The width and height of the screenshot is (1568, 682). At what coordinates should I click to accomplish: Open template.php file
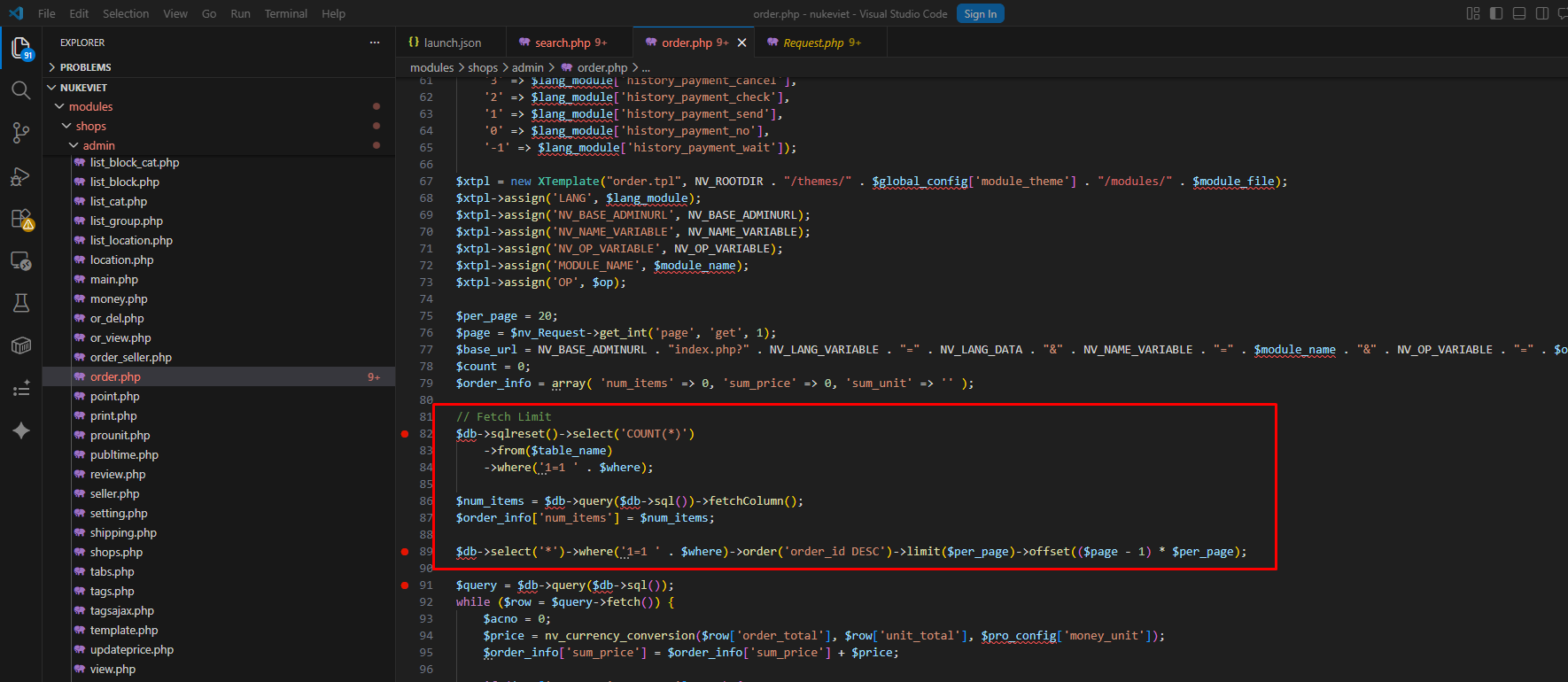[x=219, y=631]
